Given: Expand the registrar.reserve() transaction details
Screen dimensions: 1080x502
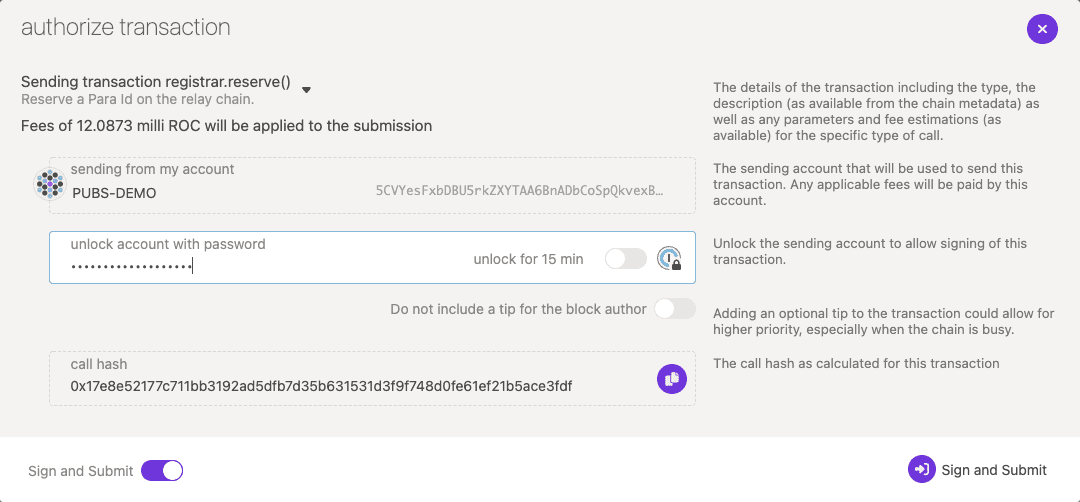Looking at the screenshot, I should point(307,90).
